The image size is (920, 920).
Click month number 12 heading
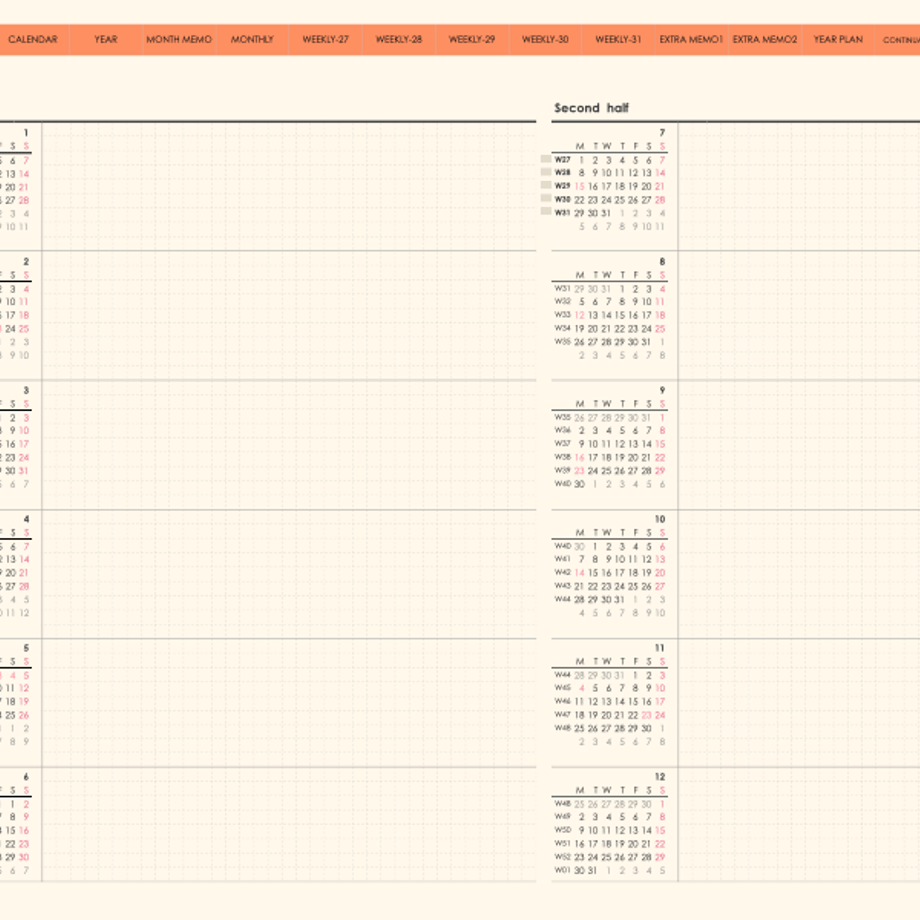pyautogui.click(x=660, y=777)
